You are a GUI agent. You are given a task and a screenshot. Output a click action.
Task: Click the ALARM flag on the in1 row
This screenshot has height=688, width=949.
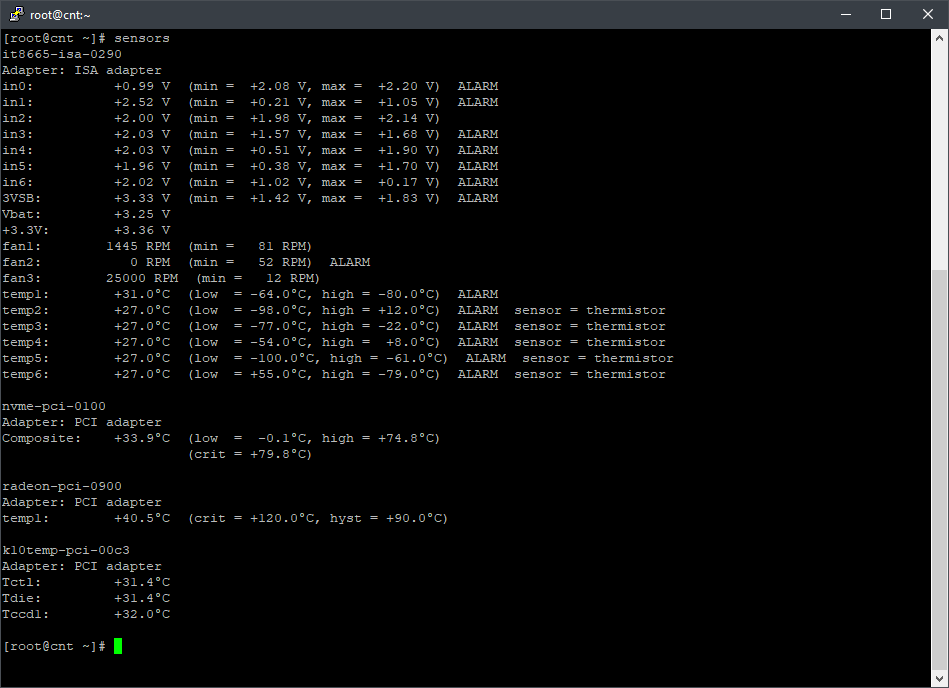coord(478,102)
